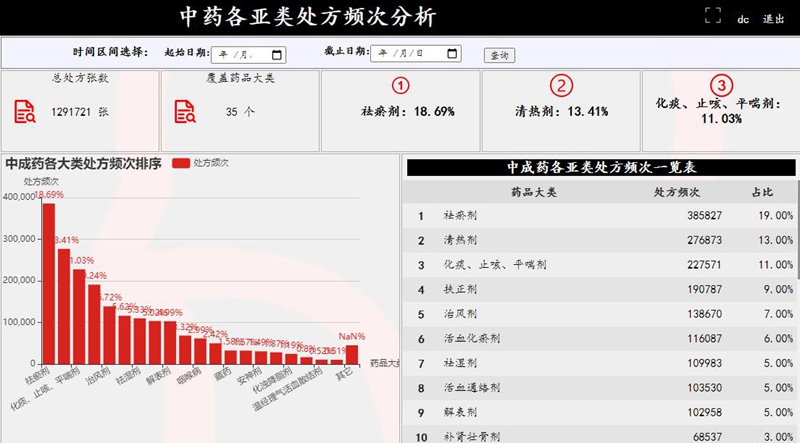
Task: Click the 400,000 y-axis label
Action: tap(19, 197)
